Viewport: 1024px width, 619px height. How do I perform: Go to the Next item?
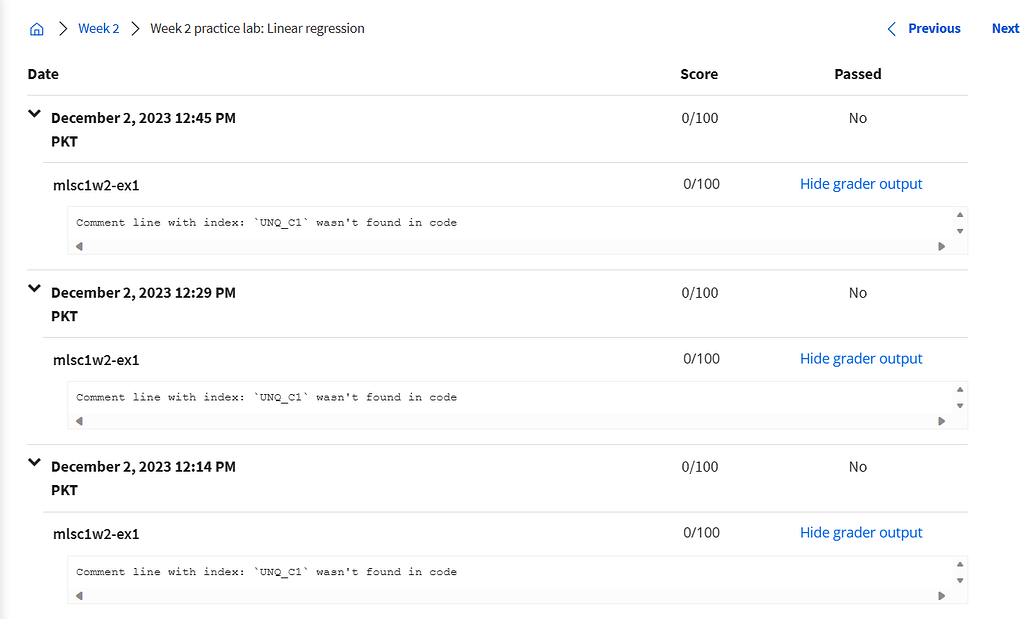[1005, 29]
